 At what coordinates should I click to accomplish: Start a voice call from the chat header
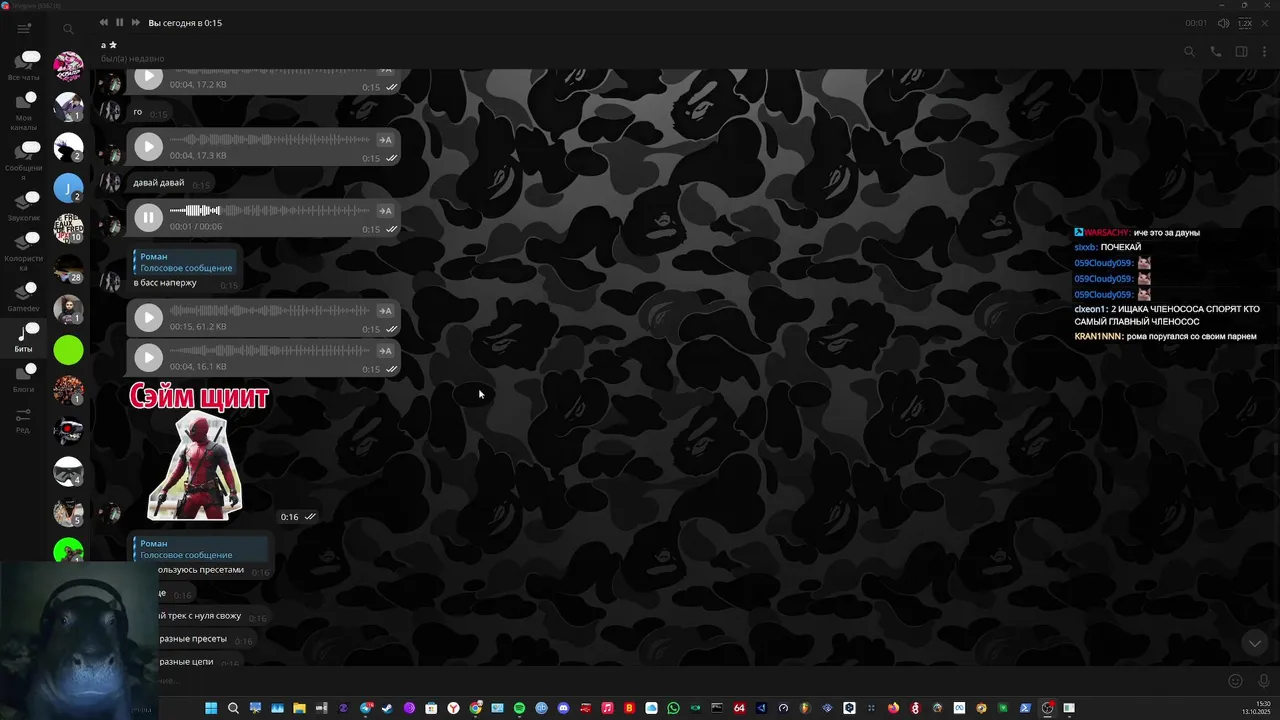coord(1215,52)
